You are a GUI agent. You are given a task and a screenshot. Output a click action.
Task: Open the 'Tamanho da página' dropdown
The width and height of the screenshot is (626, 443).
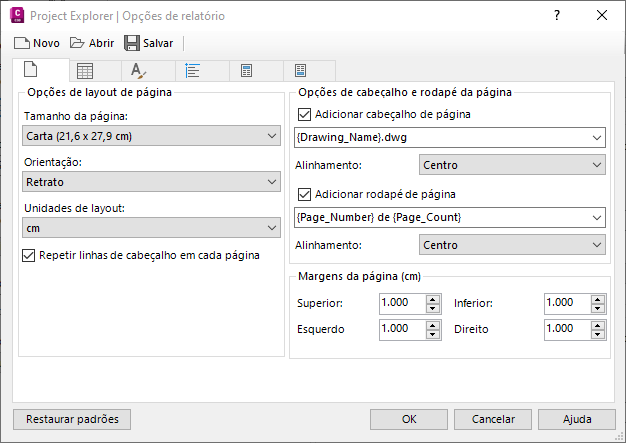151,136
